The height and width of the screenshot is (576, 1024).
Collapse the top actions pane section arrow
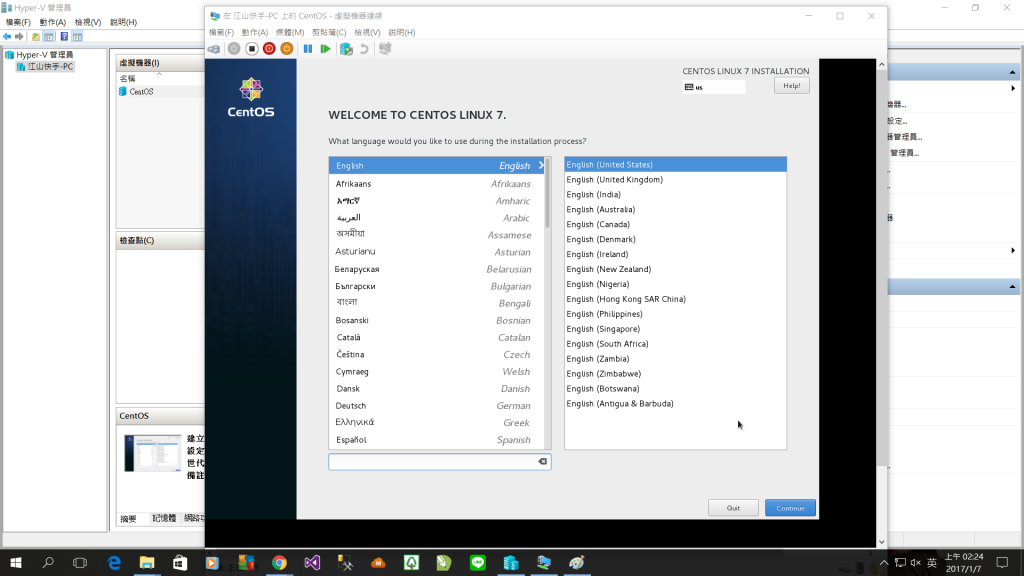[x=1012, y=72]
